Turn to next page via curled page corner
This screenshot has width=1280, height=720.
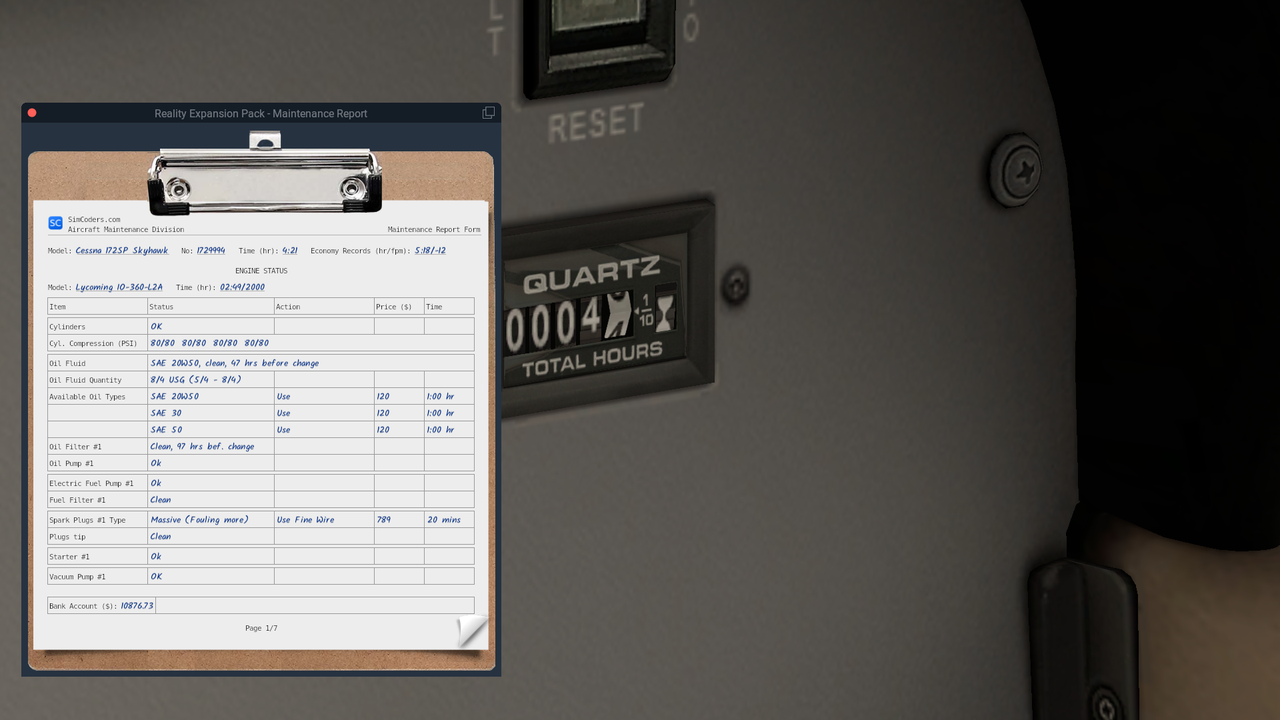(x=472, y=632)
